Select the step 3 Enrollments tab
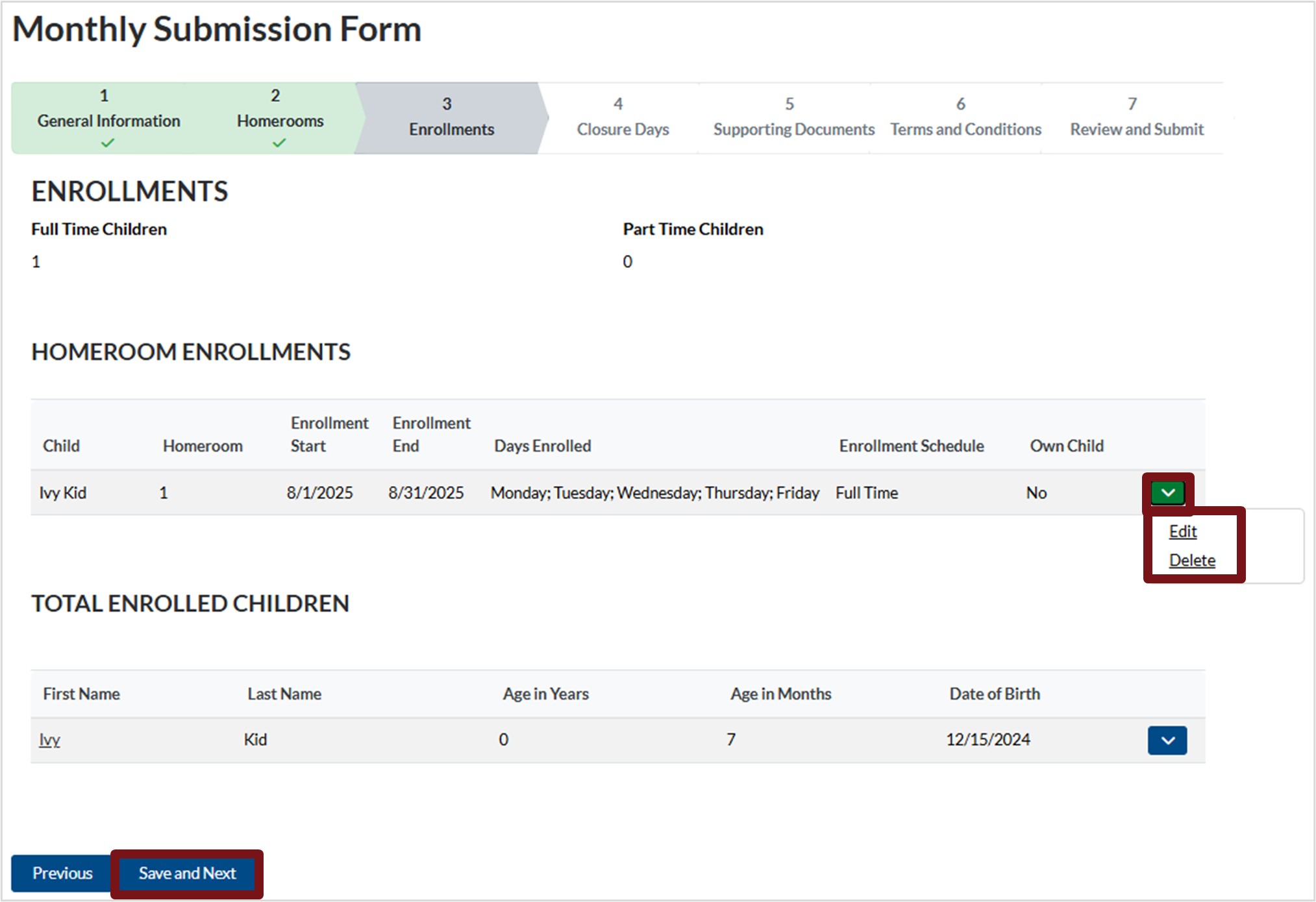 [x=451, y=118]
